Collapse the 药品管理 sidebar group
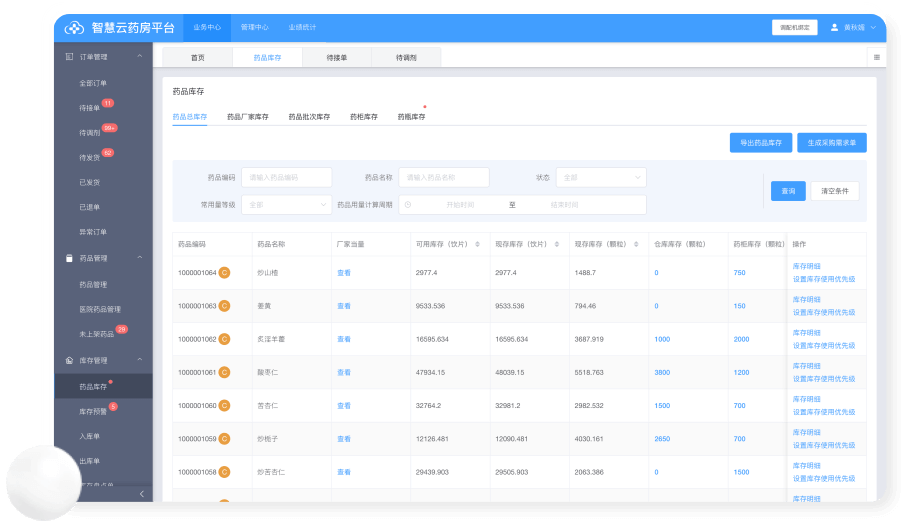This screenshot has height=529, width=907. (139, 257)
